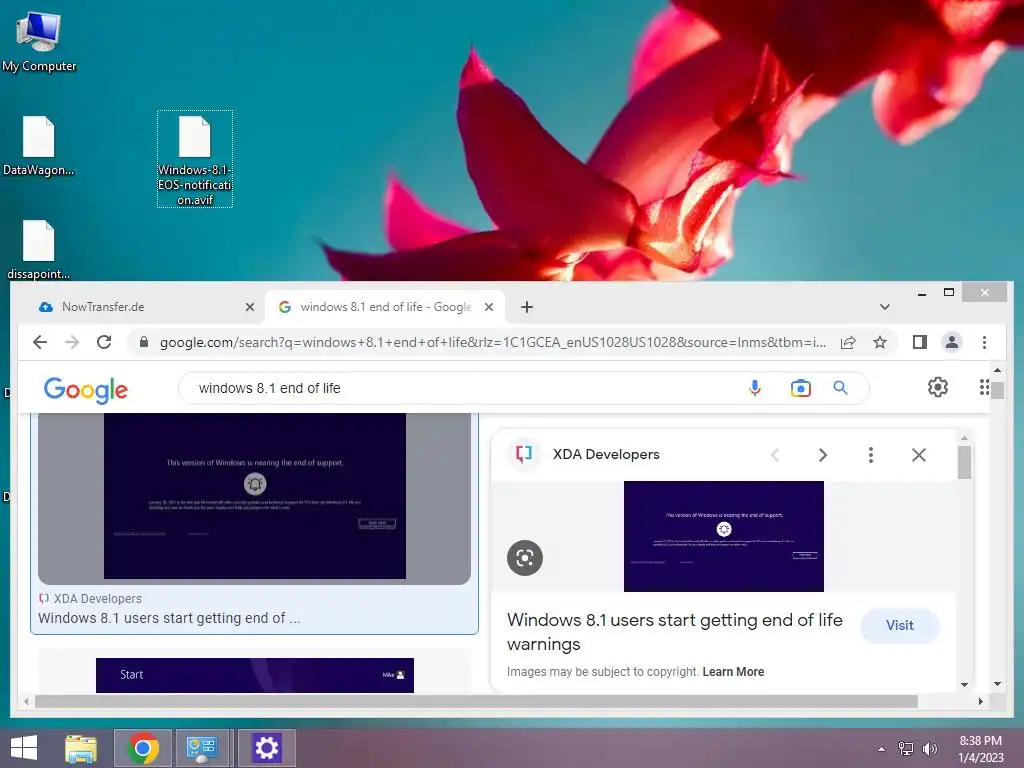Open File Explorer from the taskbar
The image size is (1024, 768).
point(81,748)
